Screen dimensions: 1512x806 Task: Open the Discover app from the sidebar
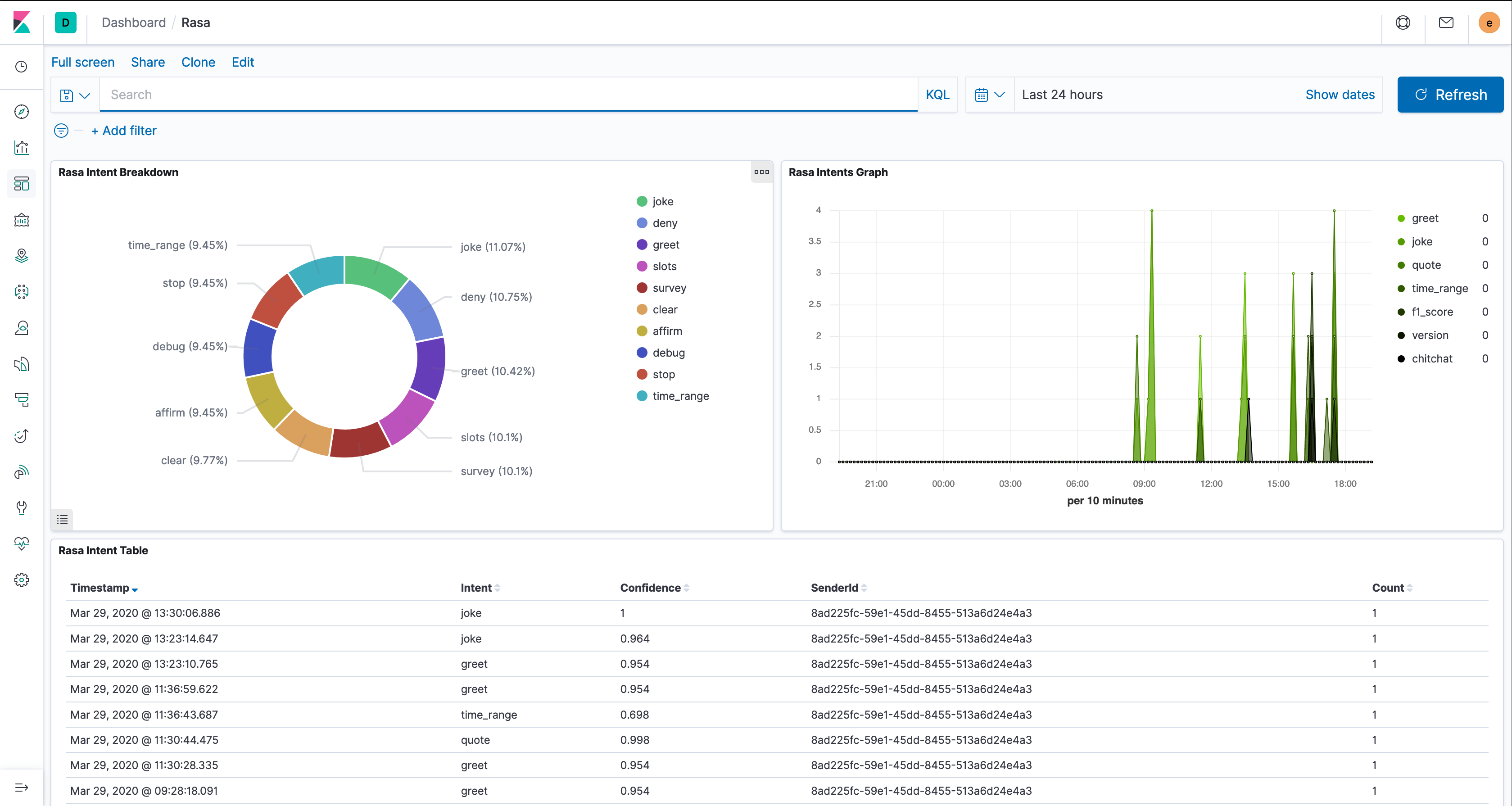click(x=21, y=112)
